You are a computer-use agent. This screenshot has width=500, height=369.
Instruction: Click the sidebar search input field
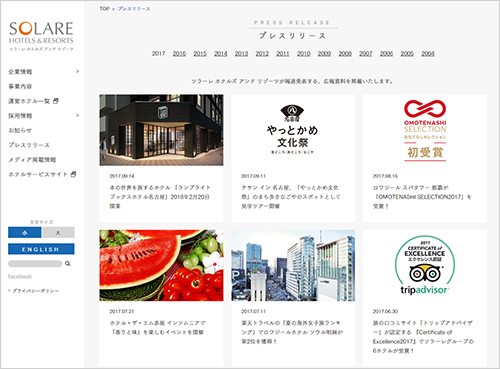[35, 264]
